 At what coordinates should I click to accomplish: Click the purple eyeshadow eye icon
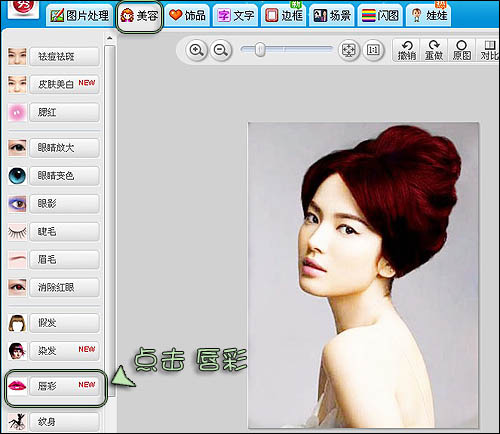[x=17, y=203]
